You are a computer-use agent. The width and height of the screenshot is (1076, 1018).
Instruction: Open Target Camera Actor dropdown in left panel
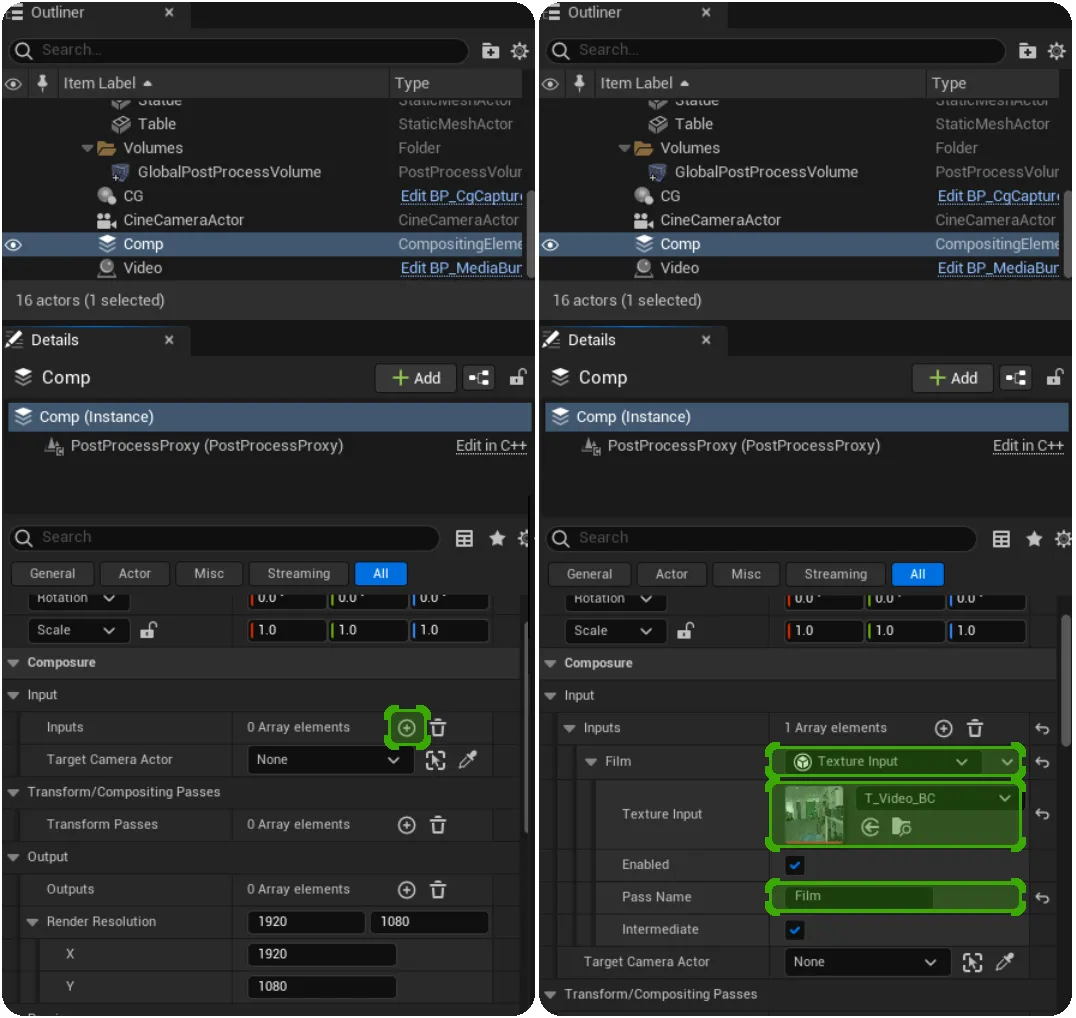(x=329, y=760)
